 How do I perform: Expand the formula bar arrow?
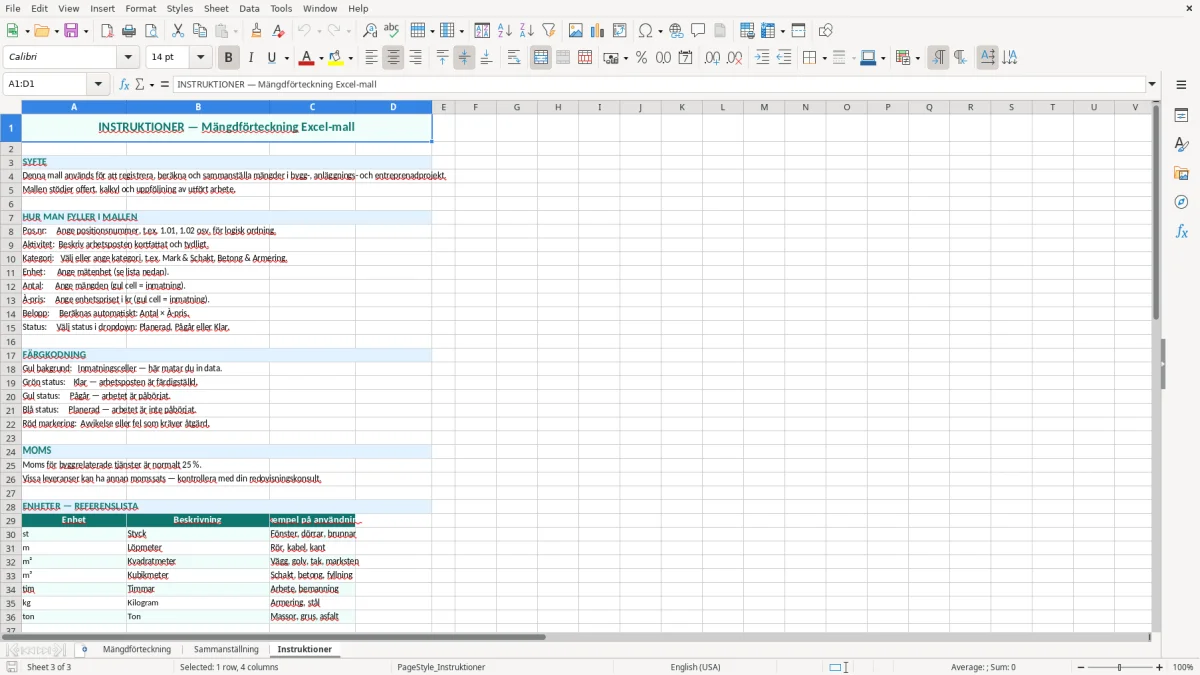(x=1152, y=85)
